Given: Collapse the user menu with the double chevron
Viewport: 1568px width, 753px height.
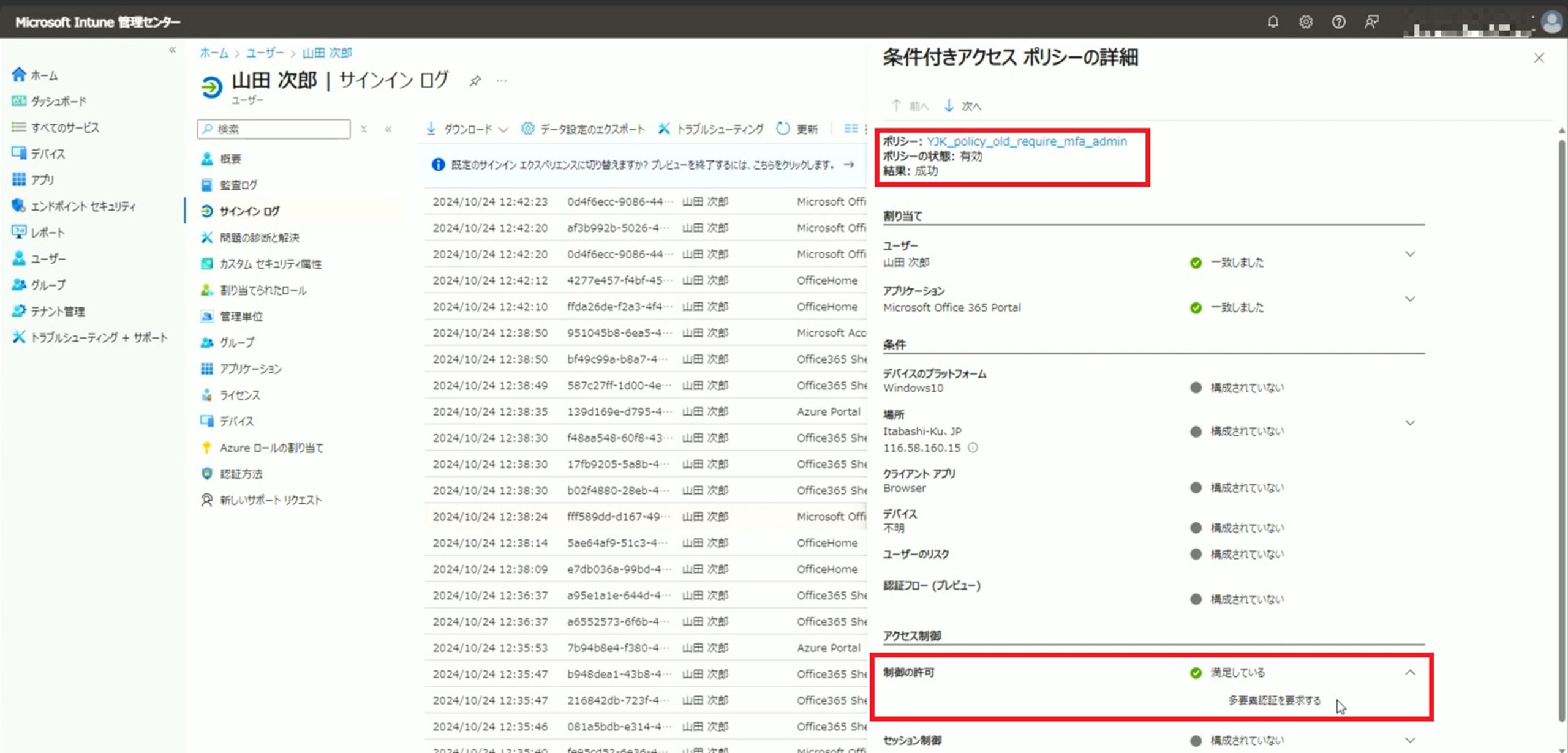Looking at the screenshot, I should 388,129.
